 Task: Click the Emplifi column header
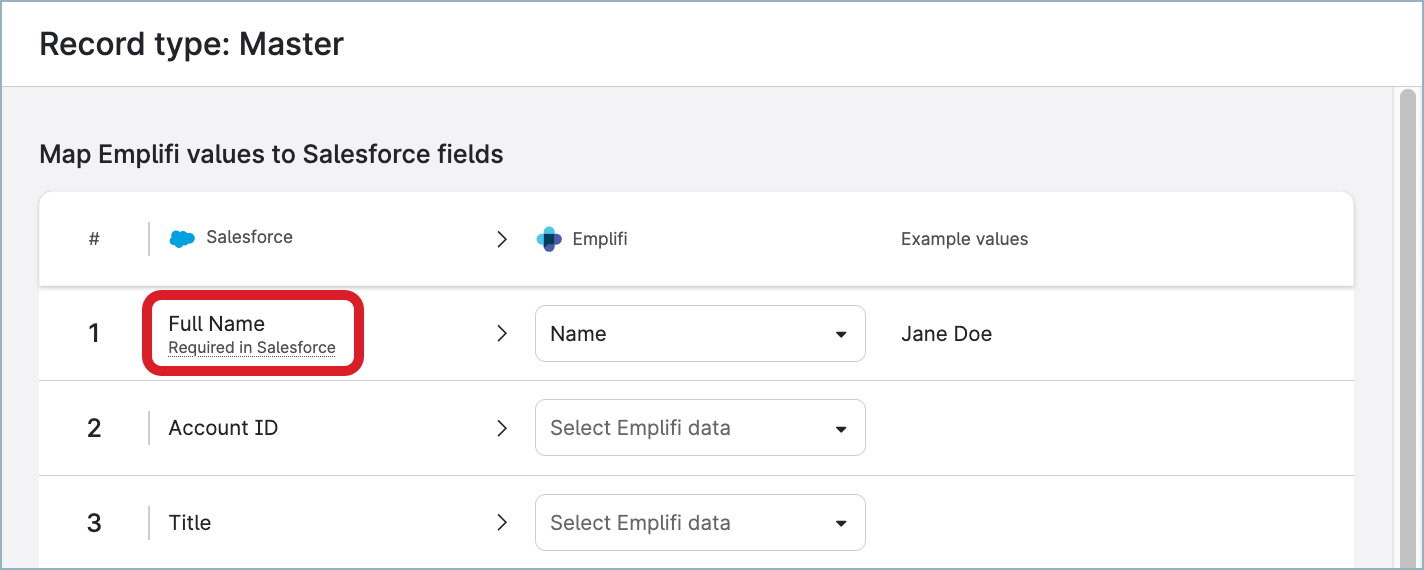[599, 239]
